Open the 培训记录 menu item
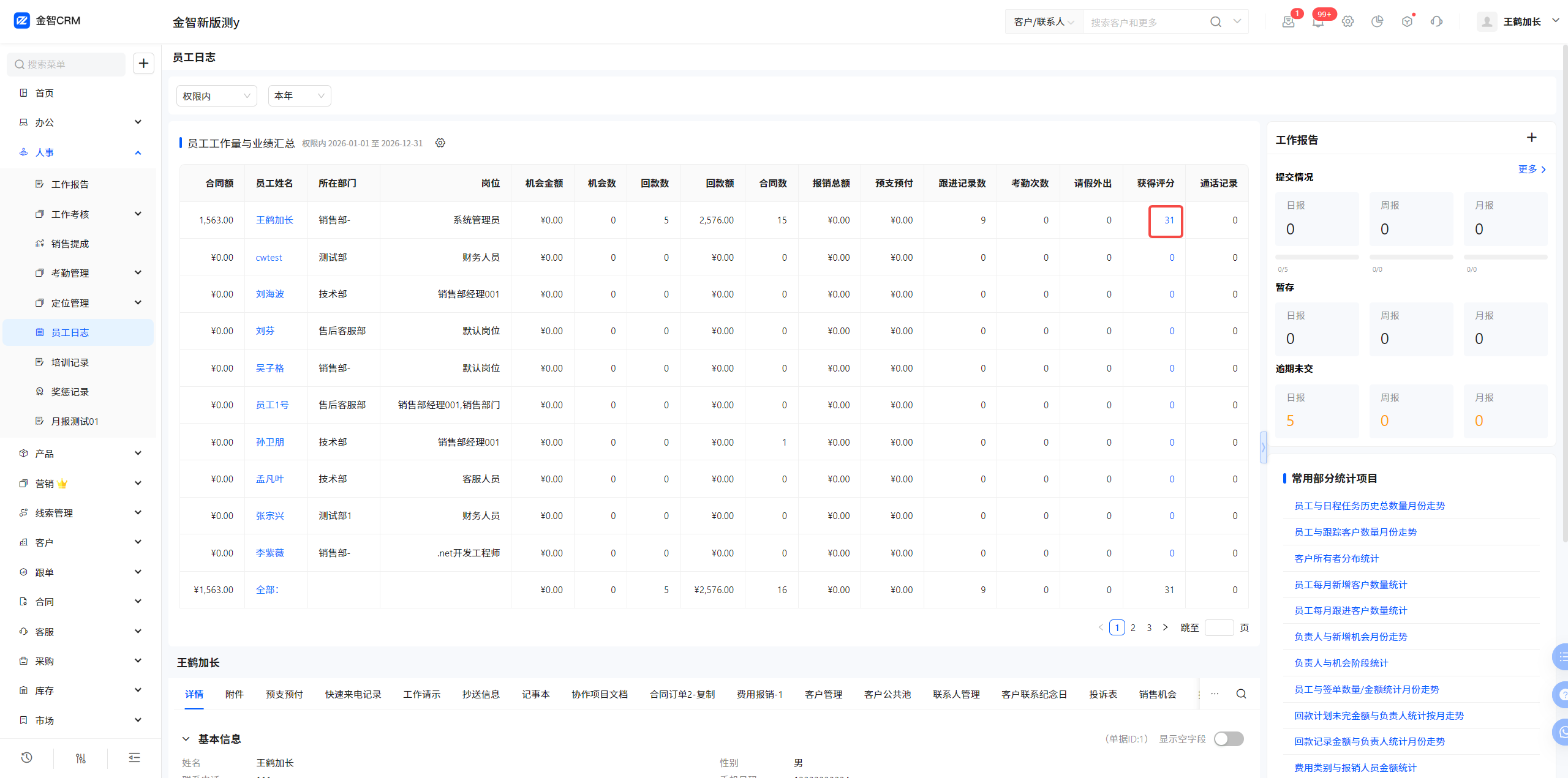The width and height of the screenshot is (1568, 778). [x=70, y=362]
